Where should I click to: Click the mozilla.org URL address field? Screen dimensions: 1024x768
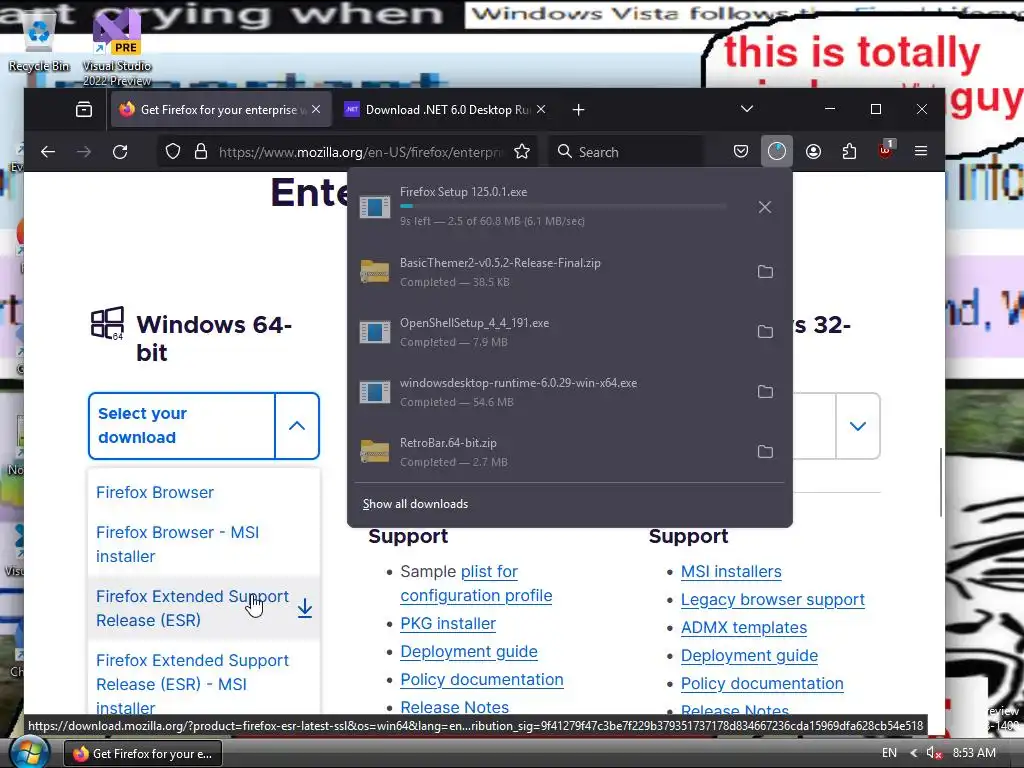tap(361, 152)
